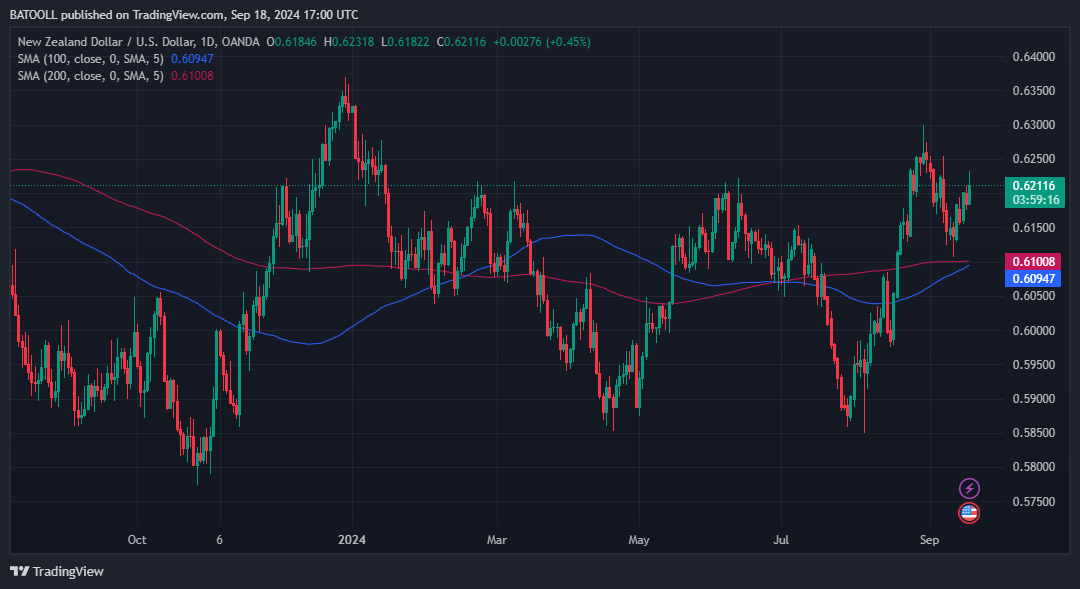
Task: Click the 0.60500 price axis level
Action: point(1034,296)
